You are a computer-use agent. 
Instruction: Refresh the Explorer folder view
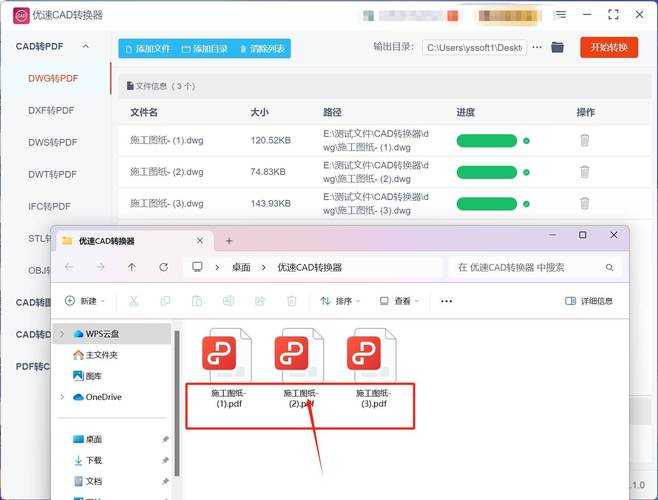point(163,267)
